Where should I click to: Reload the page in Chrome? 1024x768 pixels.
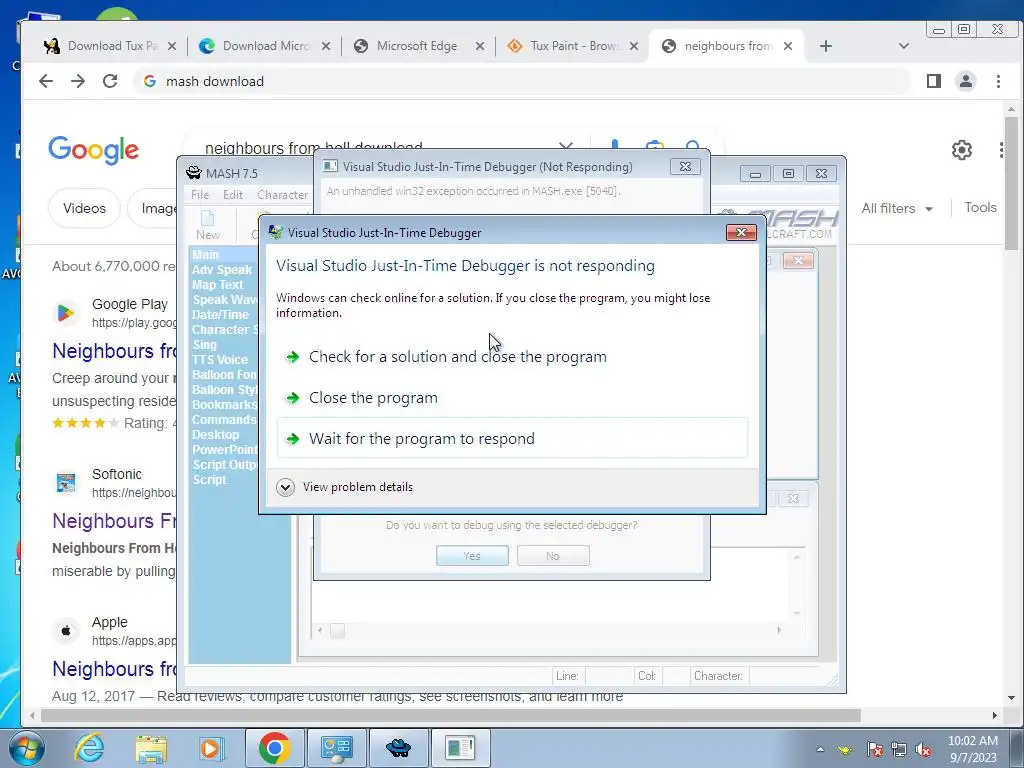coord(110,81)
